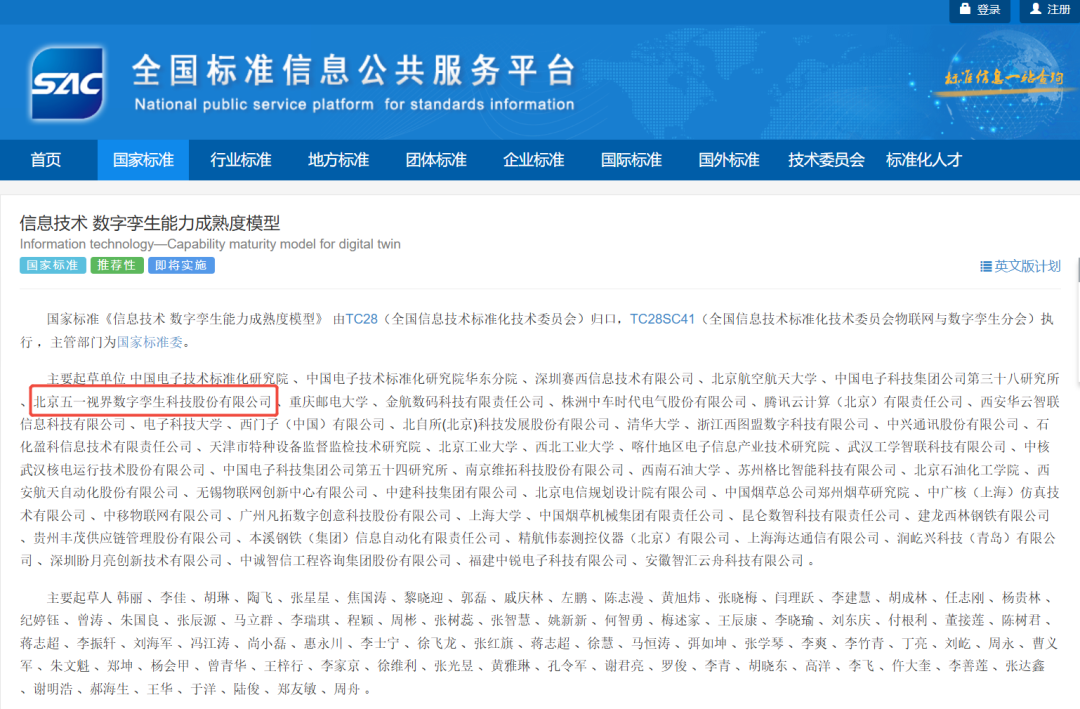Open the 标准化人才 menu item
The height and width of the screenshot is (709, 1080).
pos(924,160)
